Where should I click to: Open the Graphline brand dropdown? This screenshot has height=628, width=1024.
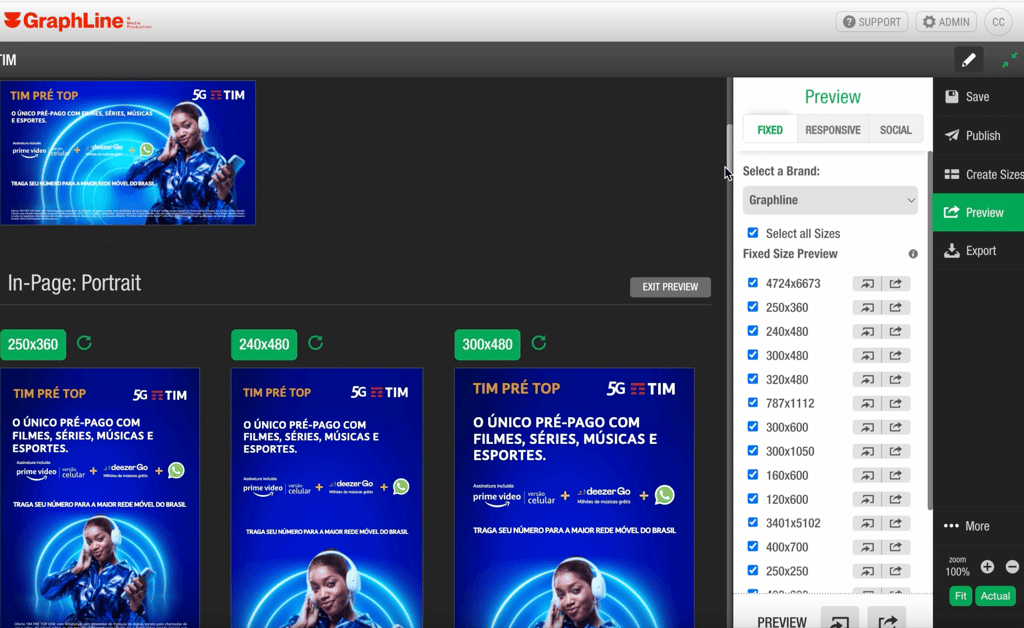point(830,200)
